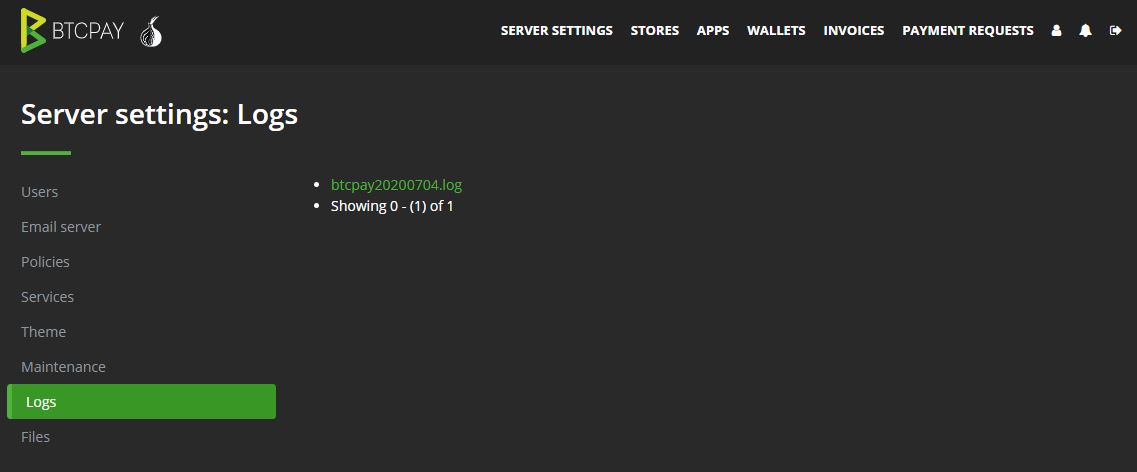Click the logout icon
Image resolution: width=1137 pixels, height=472 pixels.
click(1116, 30)
